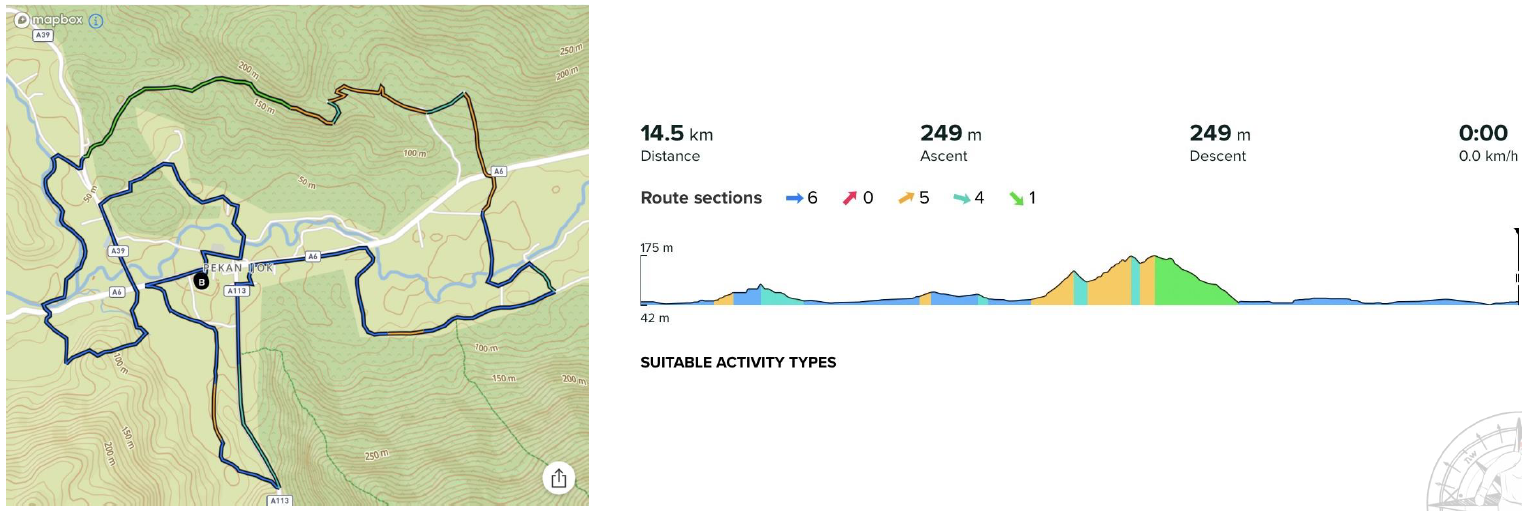Select the blue flat sections arrow icon
Viewport: 1522px width, 511px height.
795,198
